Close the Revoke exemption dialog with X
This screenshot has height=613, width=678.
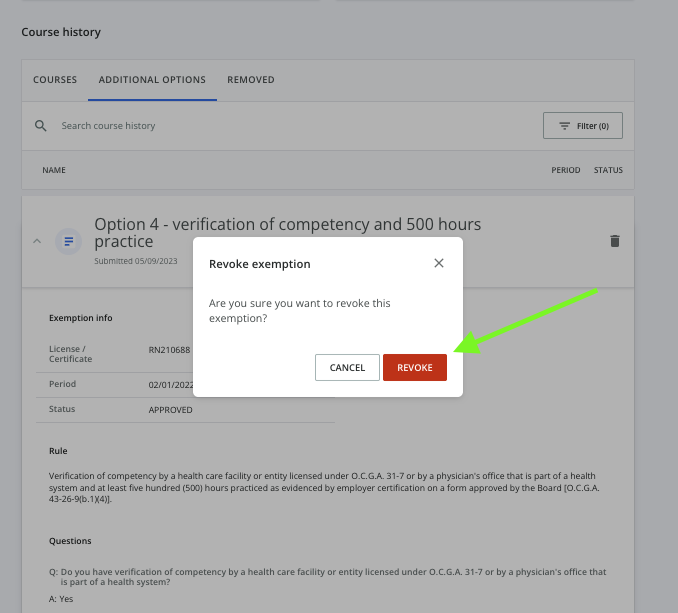[438, 264]
